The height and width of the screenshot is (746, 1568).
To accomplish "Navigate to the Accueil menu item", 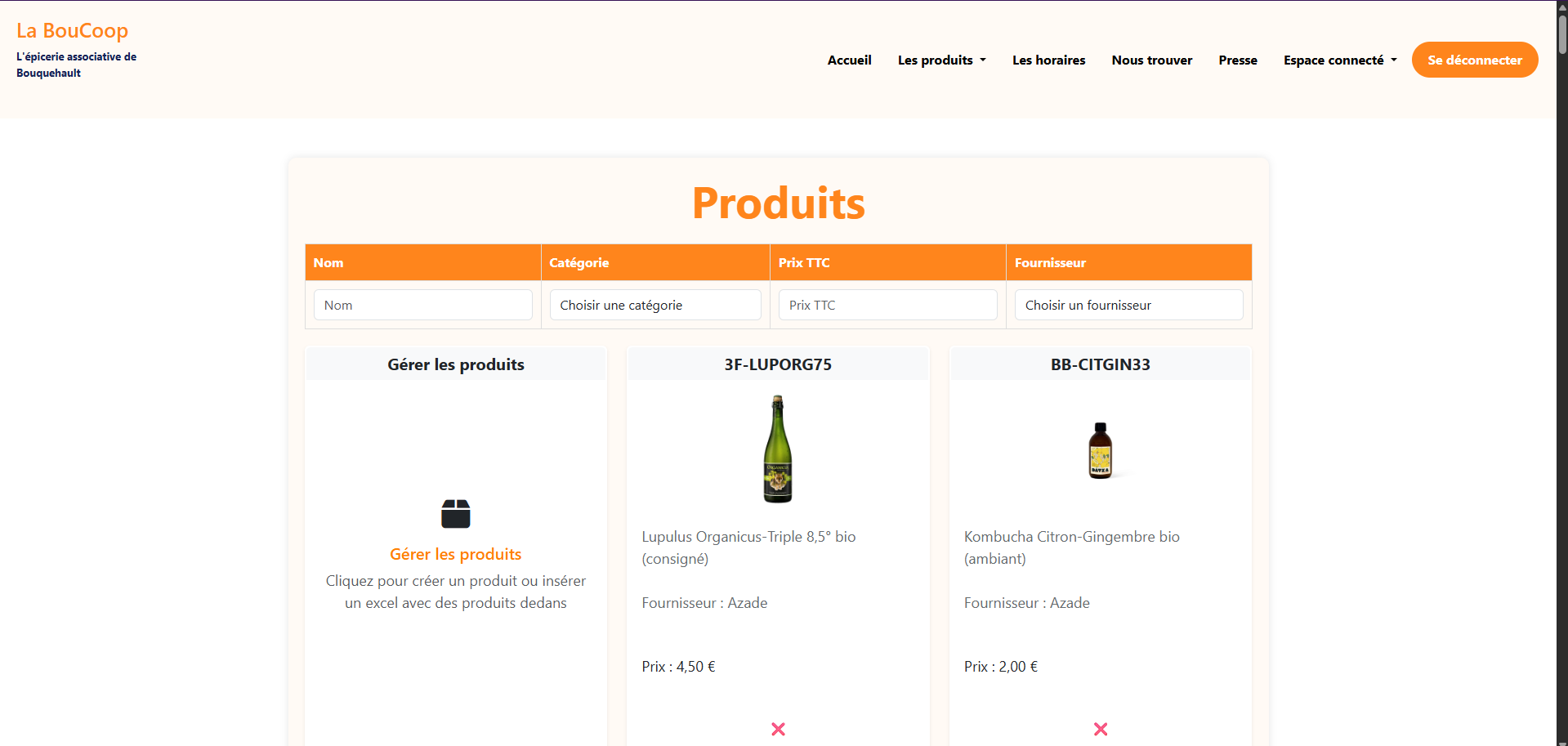I will click(x=849, y=60).
